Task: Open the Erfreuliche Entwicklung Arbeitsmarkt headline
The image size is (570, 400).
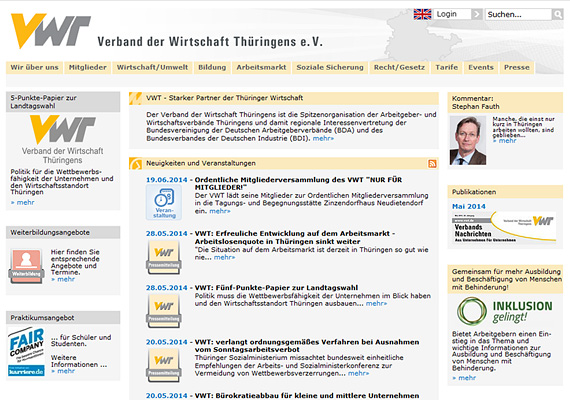Action: (295, 237)
